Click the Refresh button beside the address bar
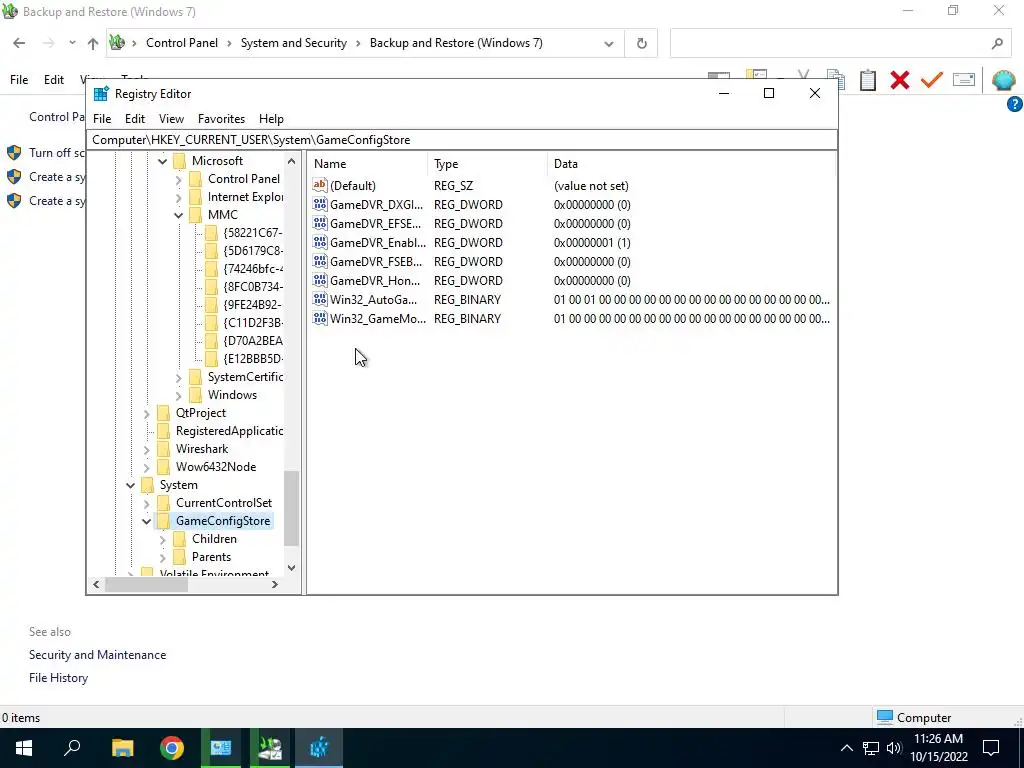 click(x=641, y=43)
